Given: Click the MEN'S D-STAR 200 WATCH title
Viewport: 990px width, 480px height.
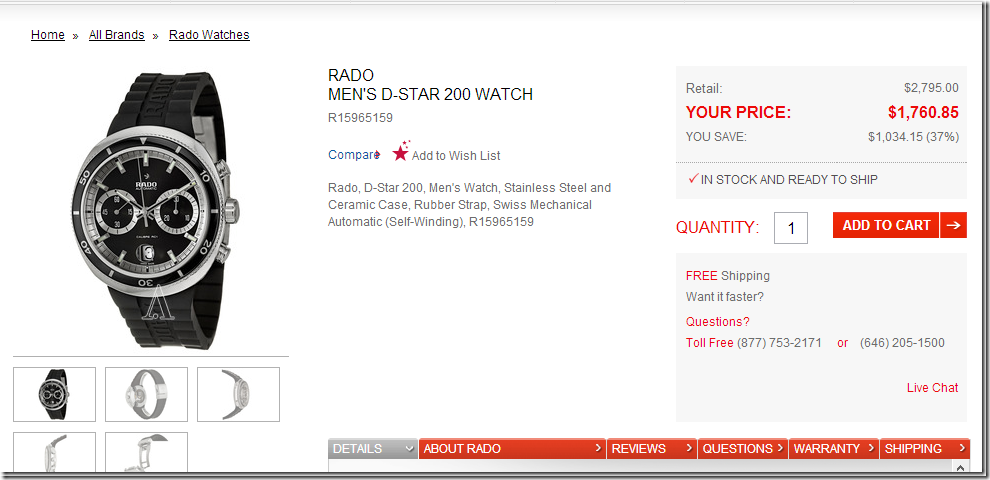Looking at the screenshot, I should (431, 95).
